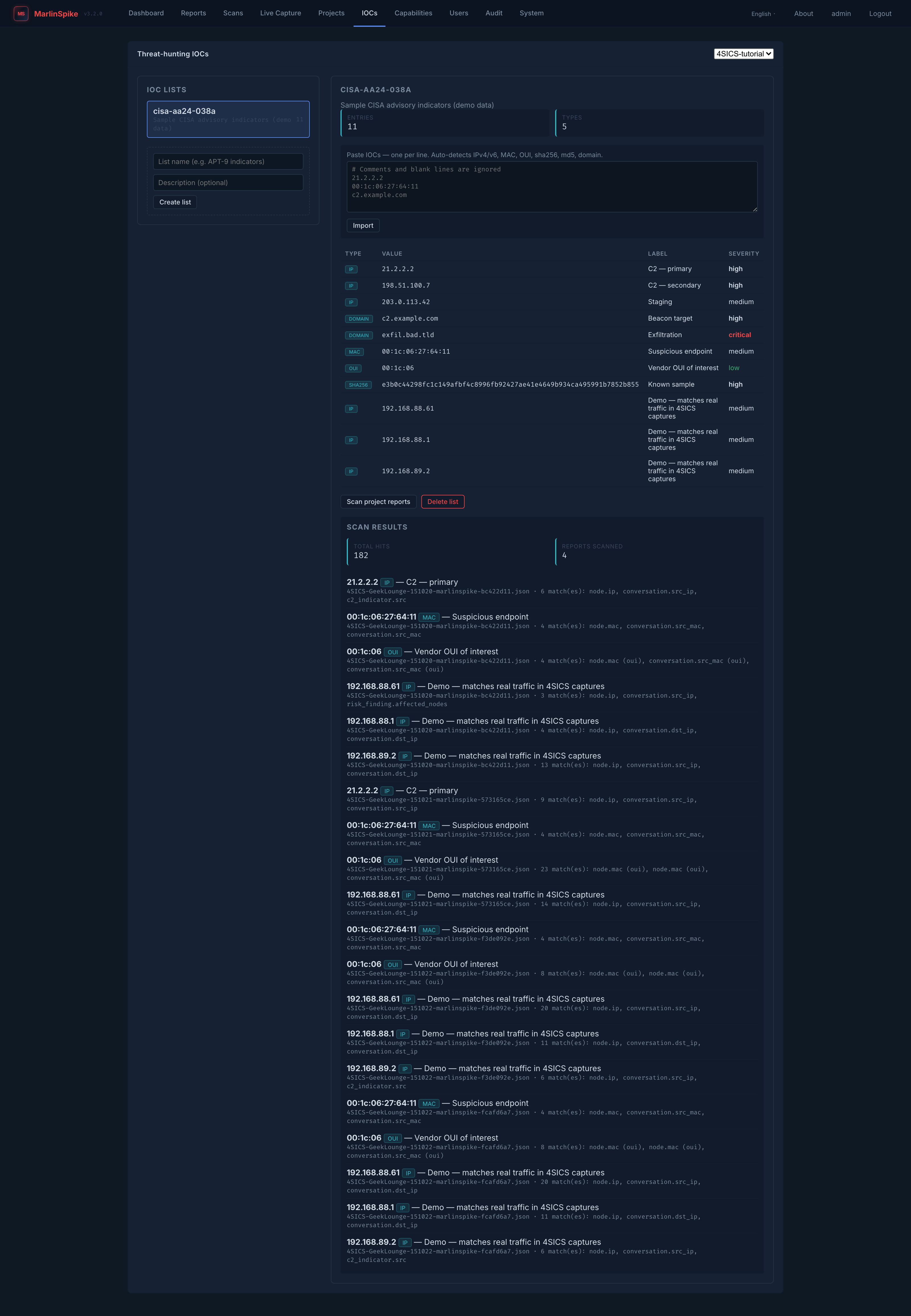Screen dimensions: 911x1316
Task: Click the TYPE column header
Action: (x=353, y=253)
